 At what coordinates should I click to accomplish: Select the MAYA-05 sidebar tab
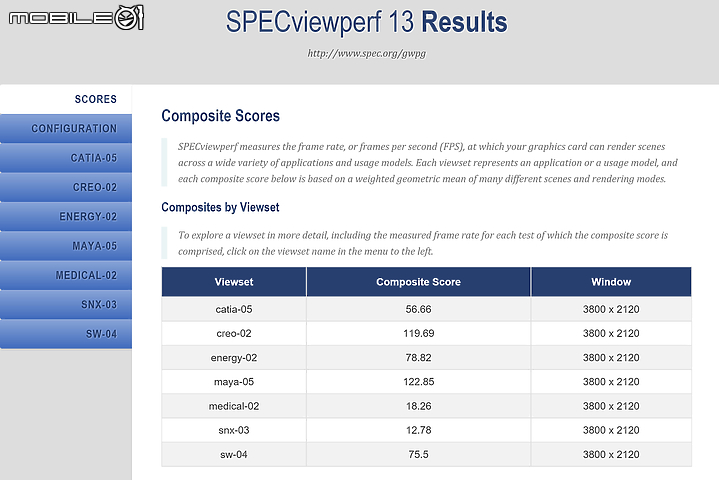point(66,246)
